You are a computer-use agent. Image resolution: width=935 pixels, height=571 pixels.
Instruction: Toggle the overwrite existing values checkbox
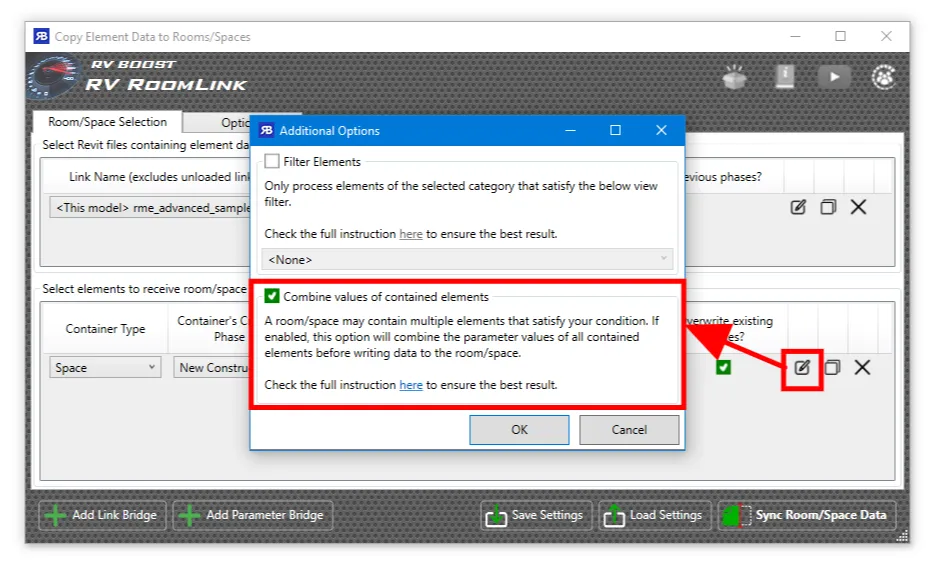723,367
